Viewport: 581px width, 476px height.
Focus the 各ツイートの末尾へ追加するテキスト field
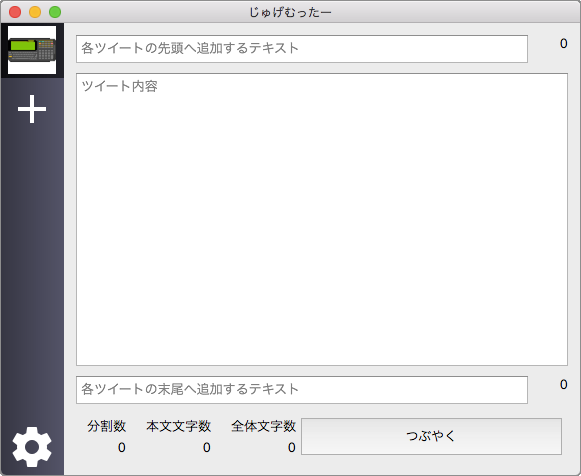[x=302, y=390]
